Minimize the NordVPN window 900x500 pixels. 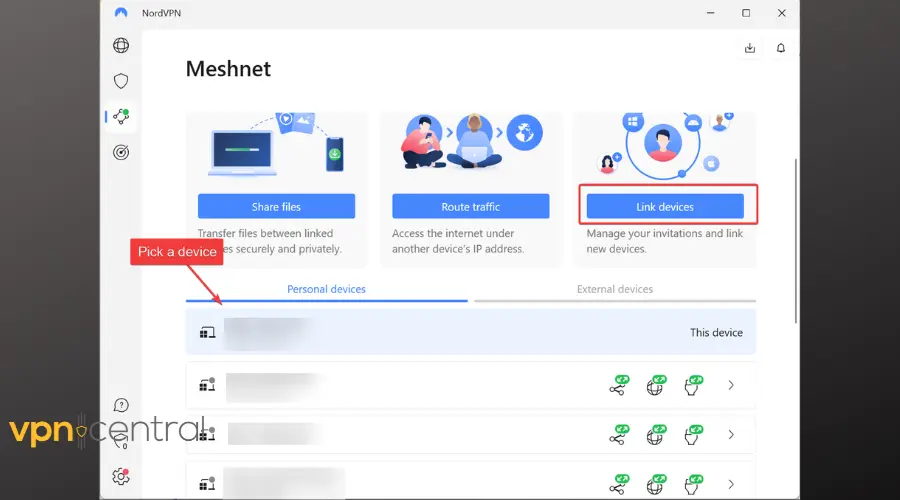[x=711, y=13]
